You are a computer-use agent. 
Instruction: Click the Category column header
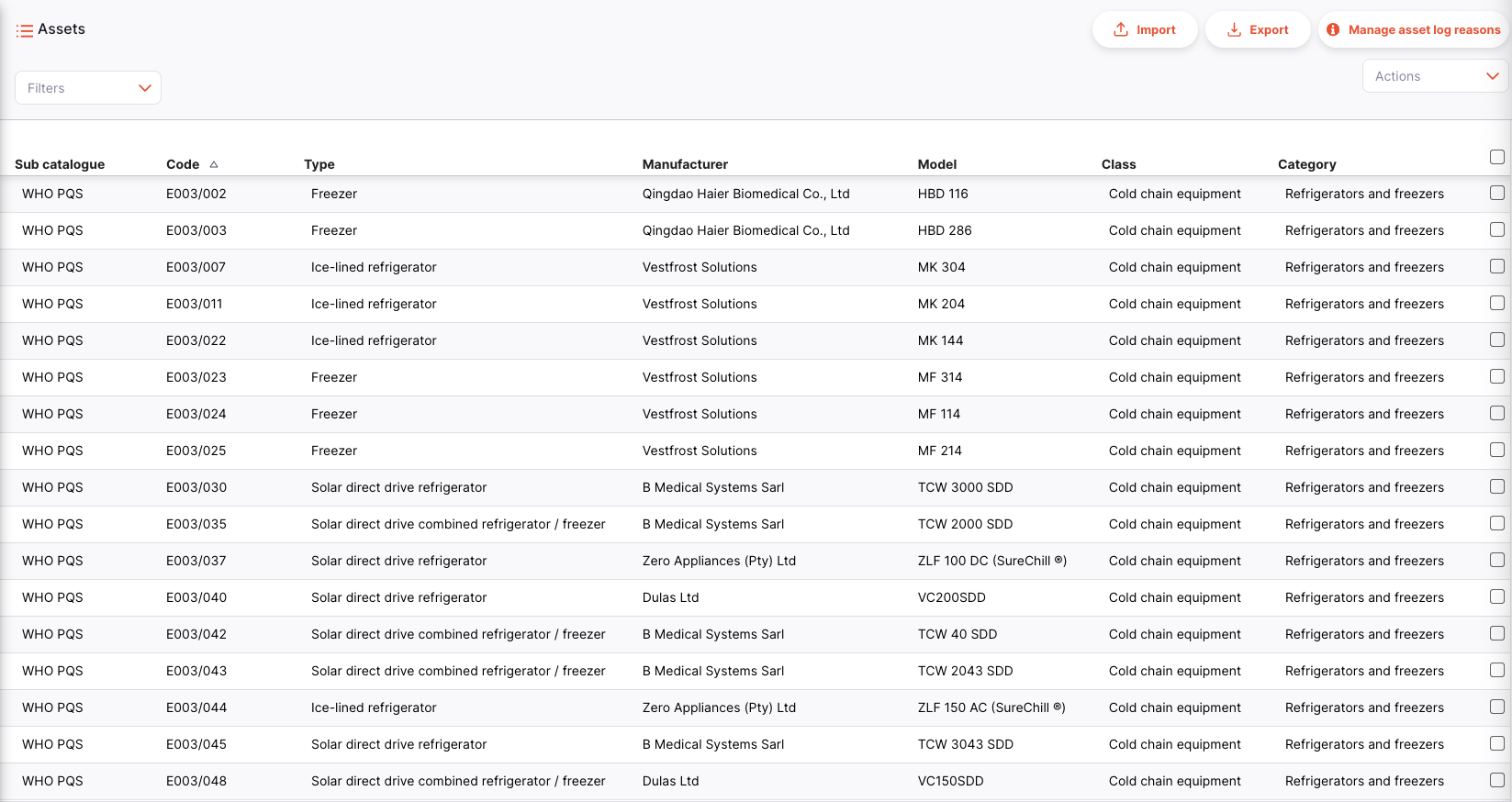coord(1306,164)
